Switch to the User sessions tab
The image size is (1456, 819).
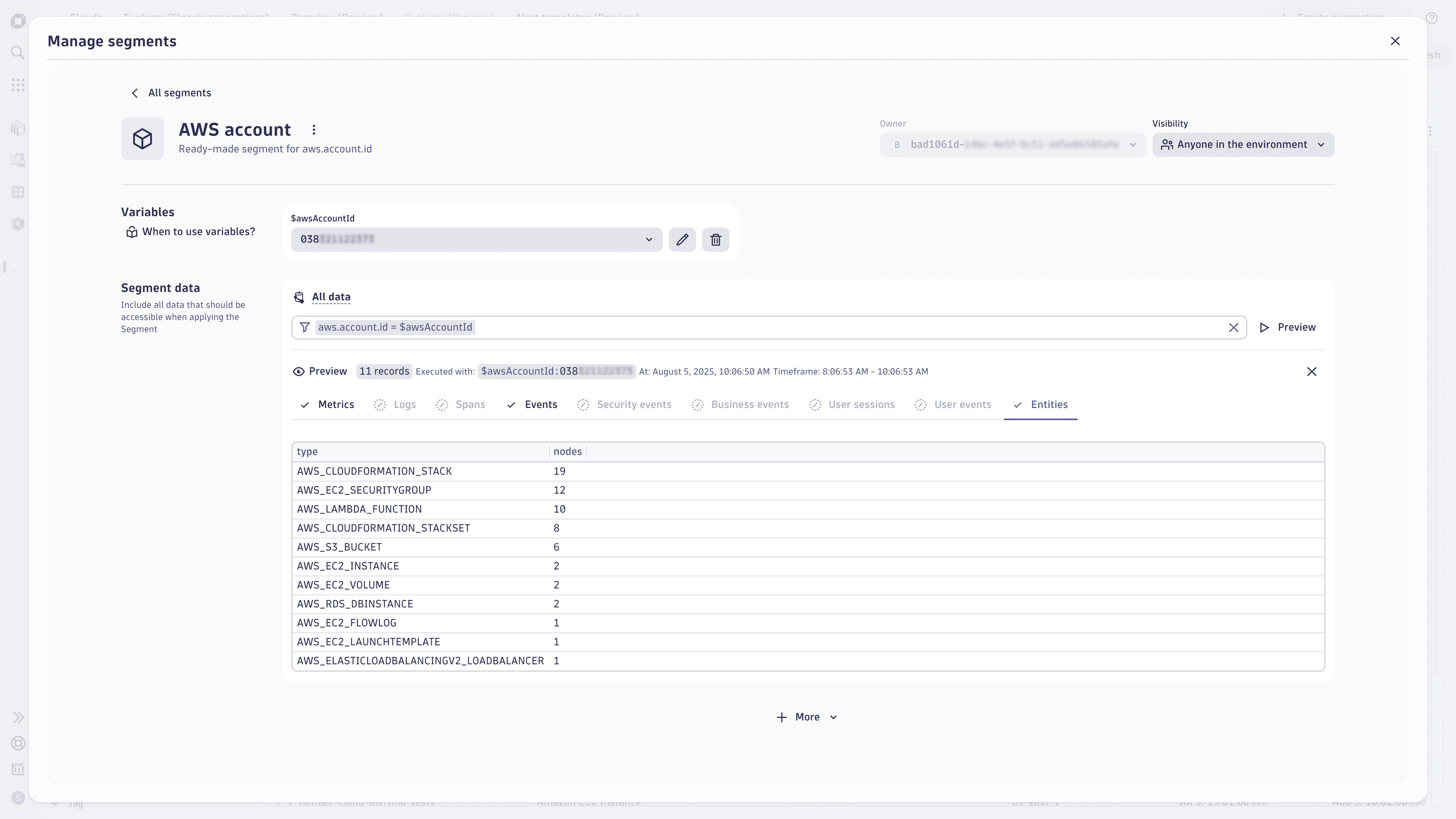[x=852, y=405]
